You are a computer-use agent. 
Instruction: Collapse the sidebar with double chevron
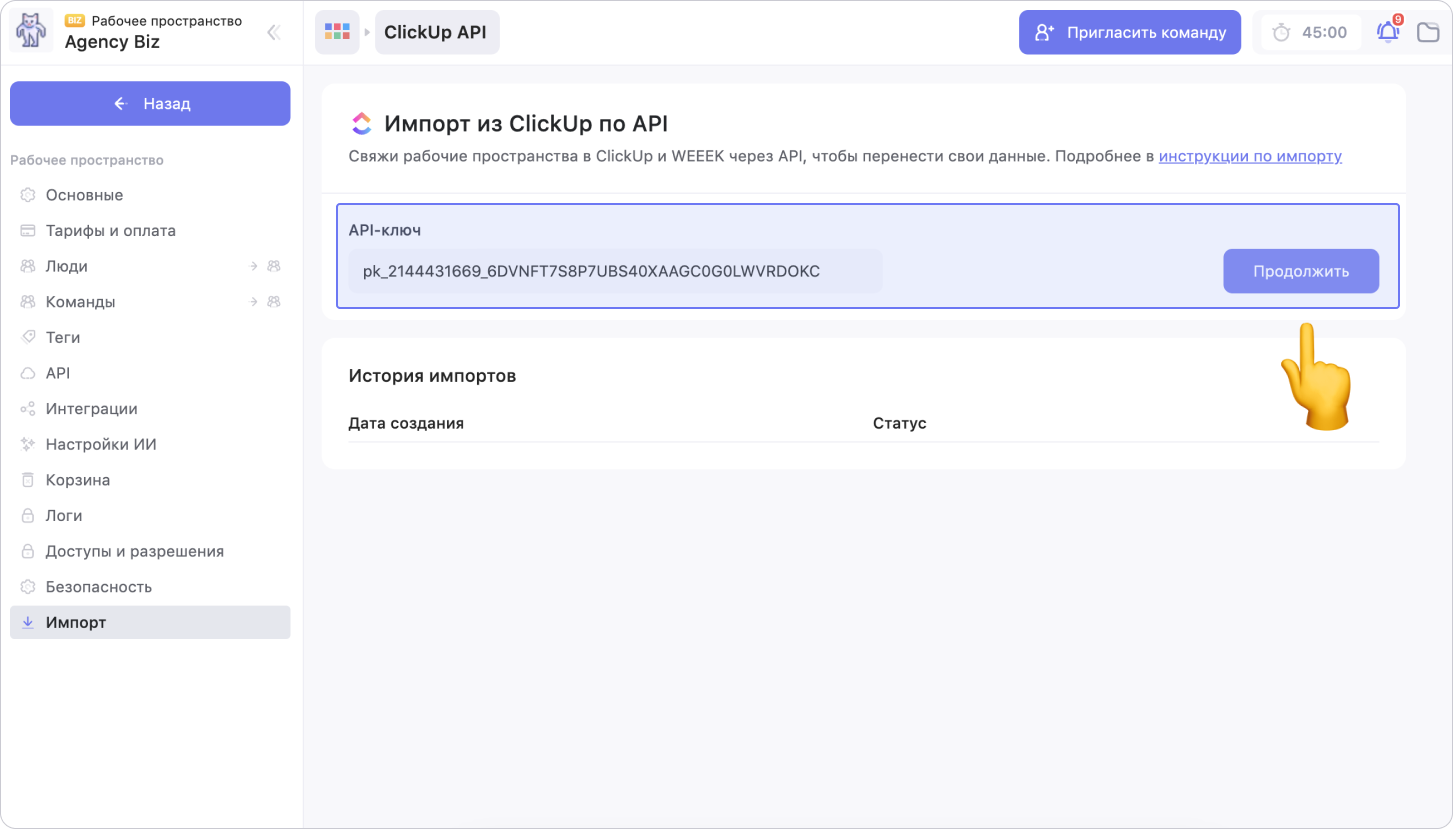pos(273,32)
